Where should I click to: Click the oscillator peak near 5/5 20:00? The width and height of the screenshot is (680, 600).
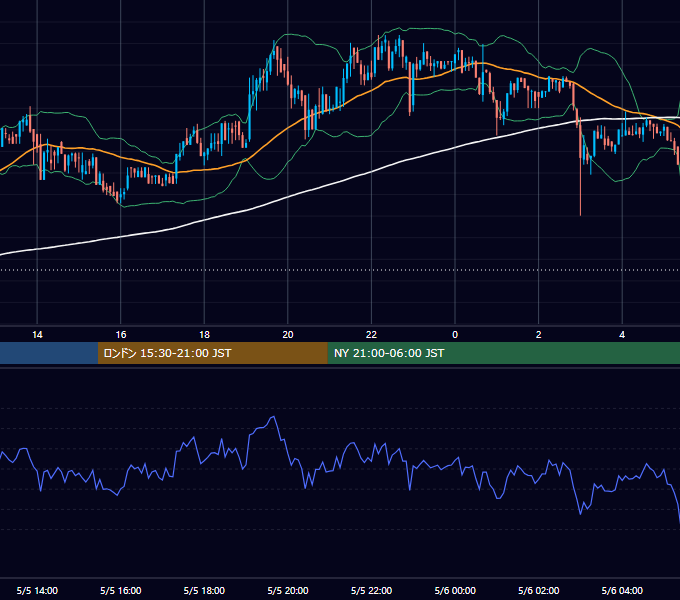point(273,417)
